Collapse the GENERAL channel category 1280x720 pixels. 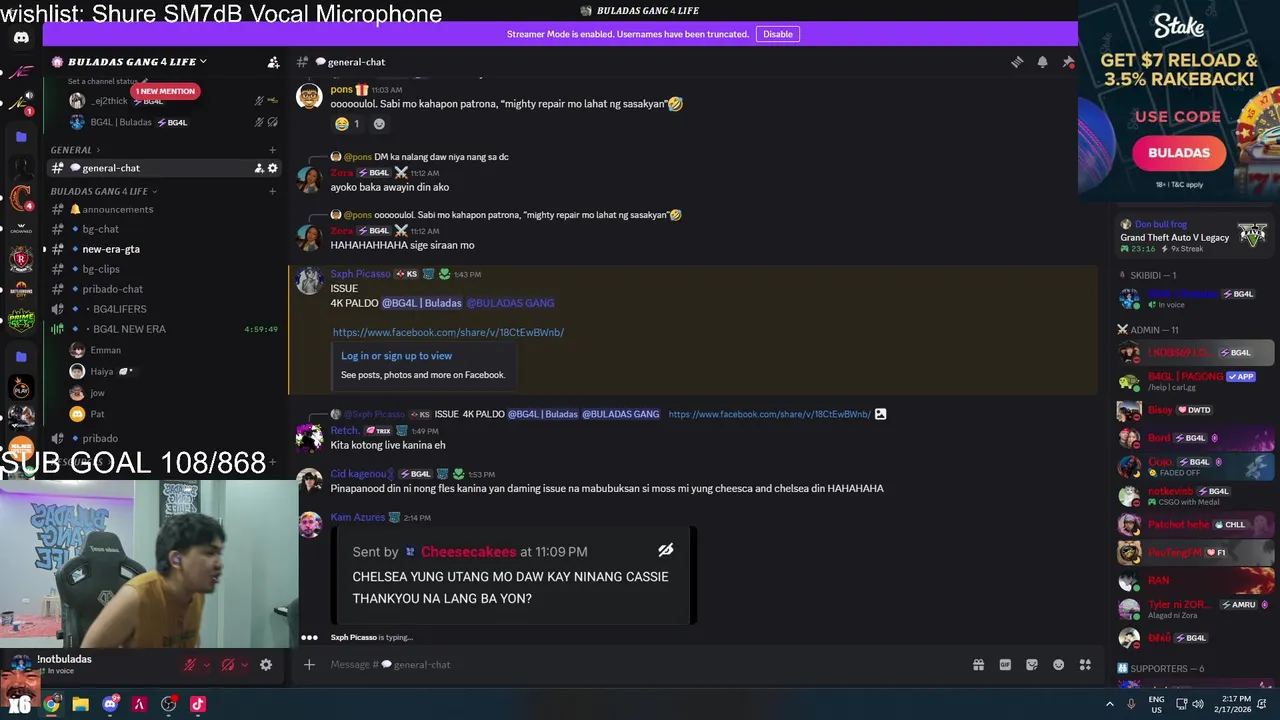[x=70, y=150]
